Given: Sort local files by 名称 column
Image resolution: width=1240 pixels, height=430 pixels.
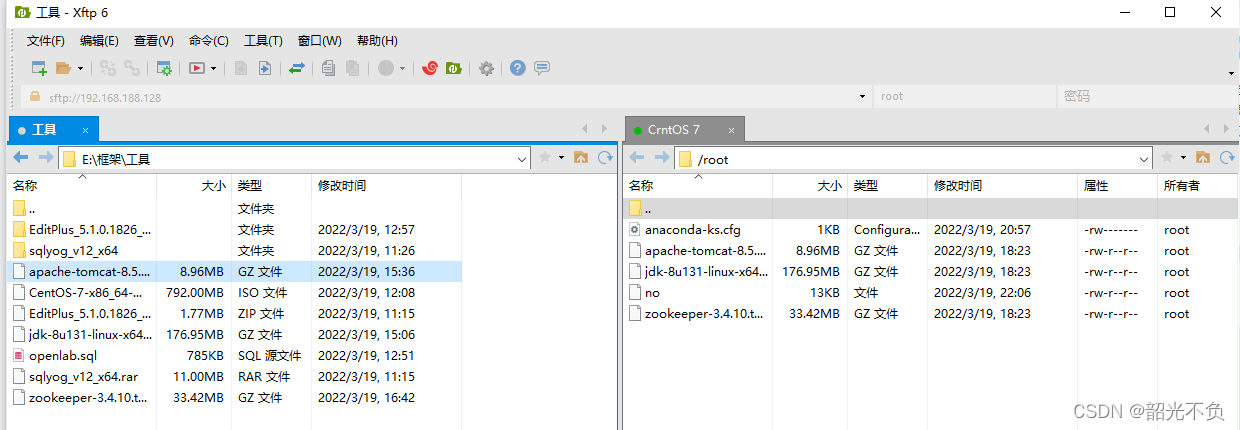Looking at the screenshot, I should click(x=82, y=185).
